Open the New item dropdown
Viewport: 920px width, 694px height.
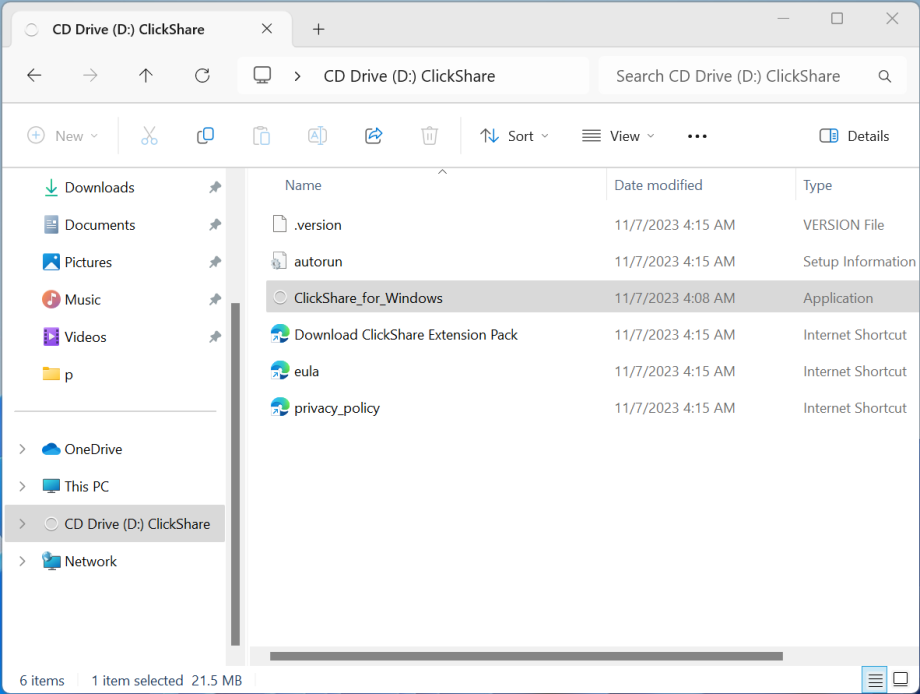63,136
